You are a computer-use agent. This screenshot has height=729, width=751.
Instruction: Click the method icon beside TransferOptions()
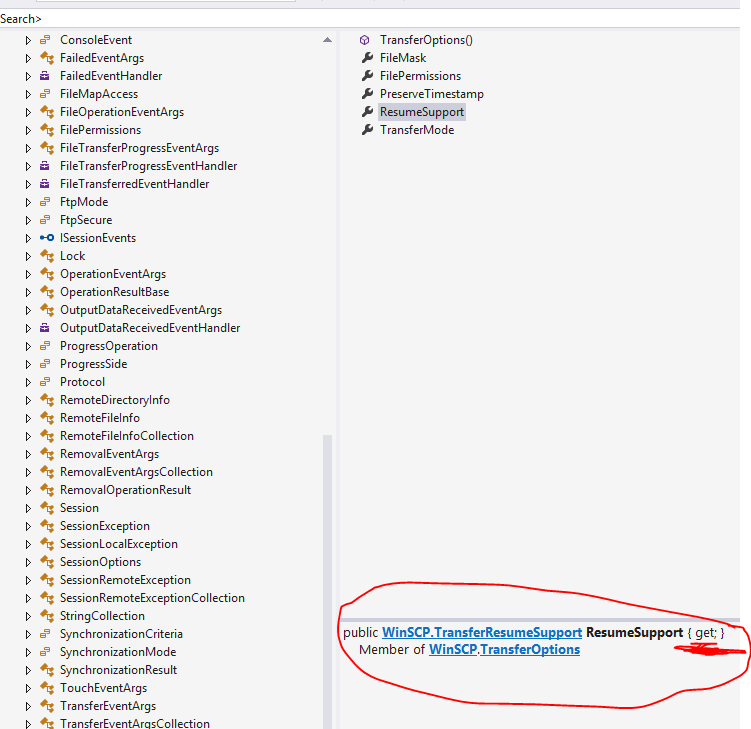pos(366,40)
